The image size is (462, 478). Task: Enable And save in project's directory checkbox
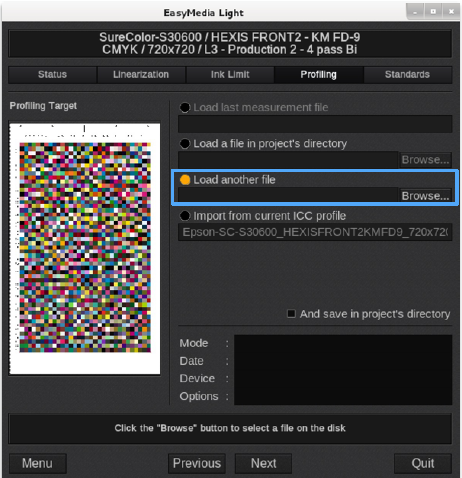pos(291,314)
